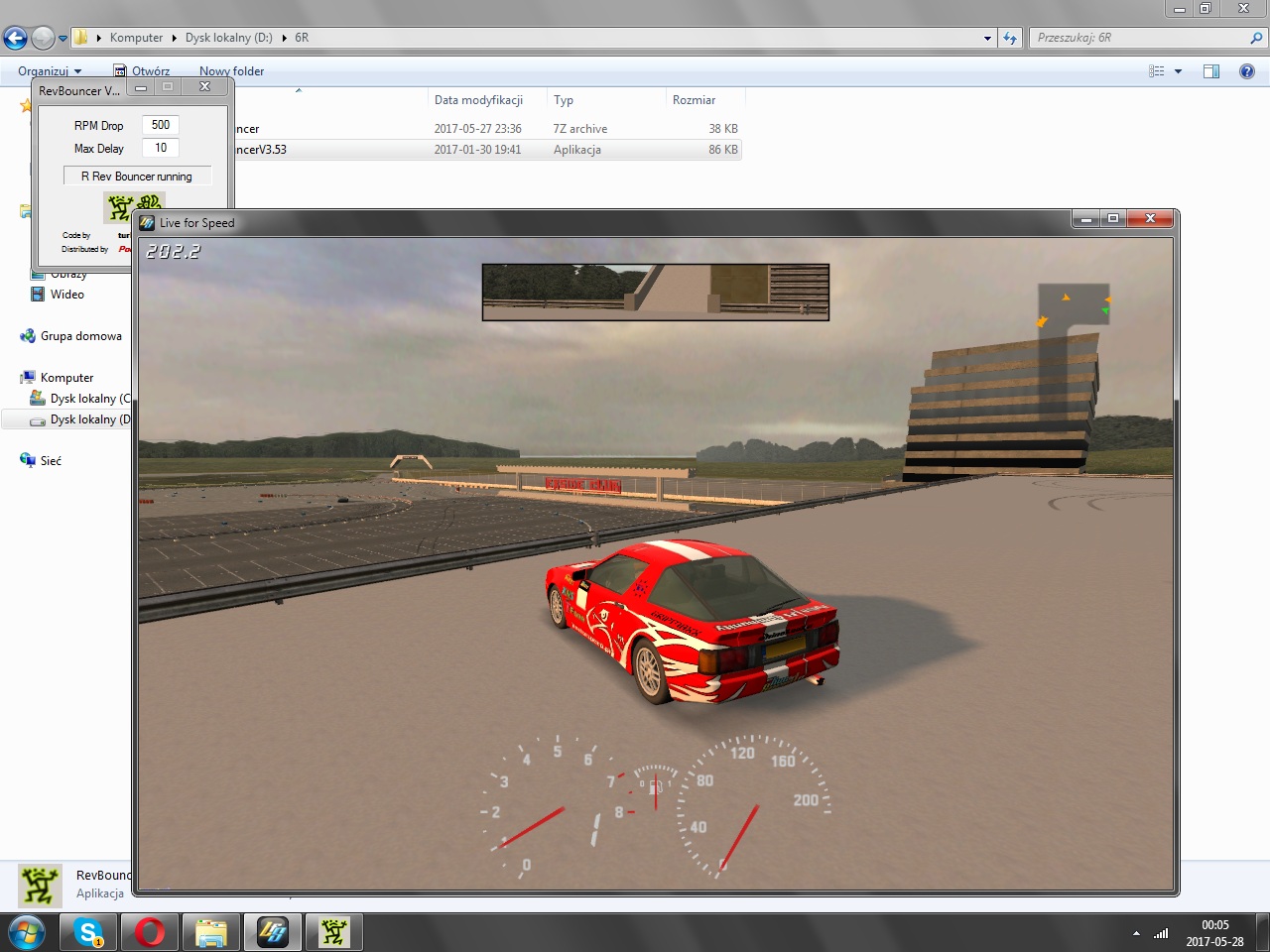
Task: Open Dysk lokalny (C:) in navigation pane
Action: click(81, 399)
